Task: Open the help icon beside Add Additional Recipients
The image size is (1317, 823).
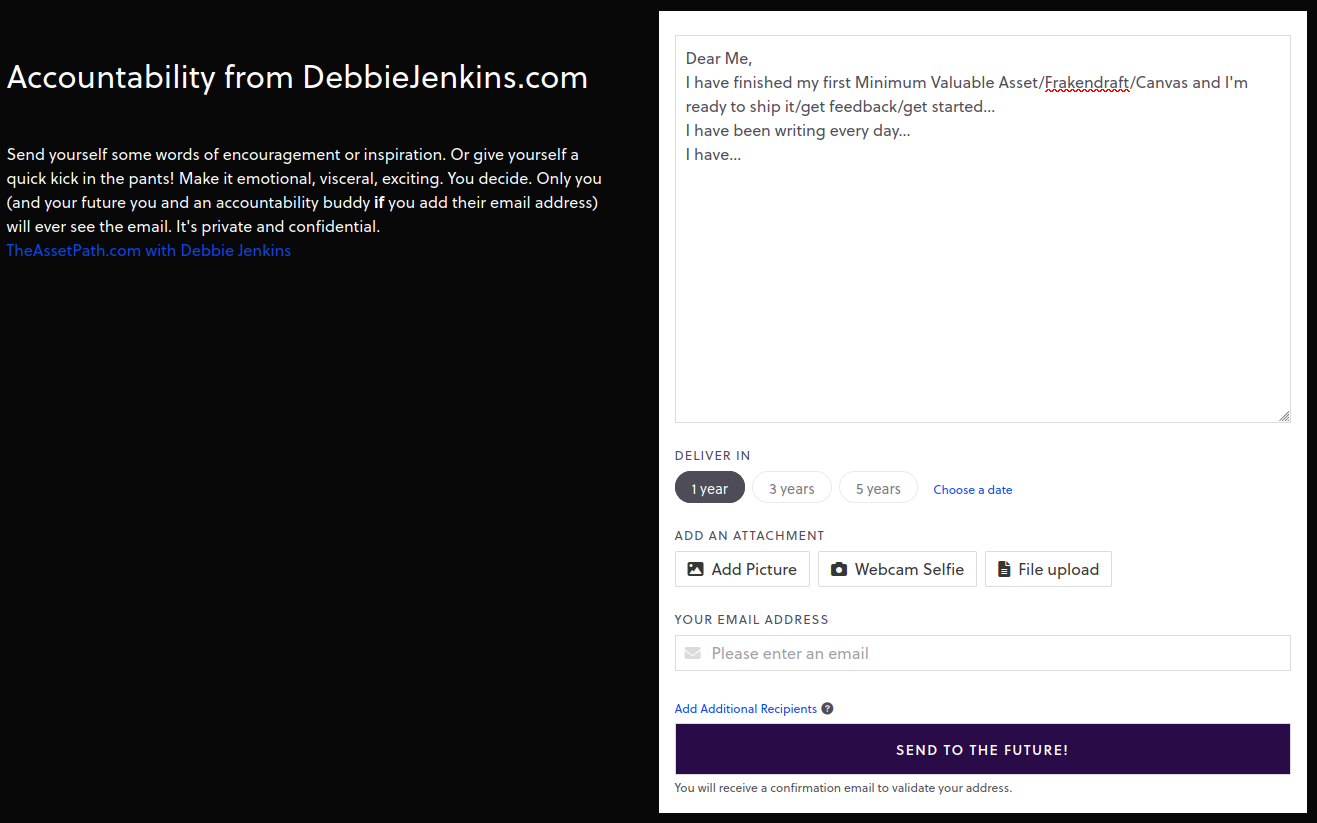Action: click(x=827, y=709)
